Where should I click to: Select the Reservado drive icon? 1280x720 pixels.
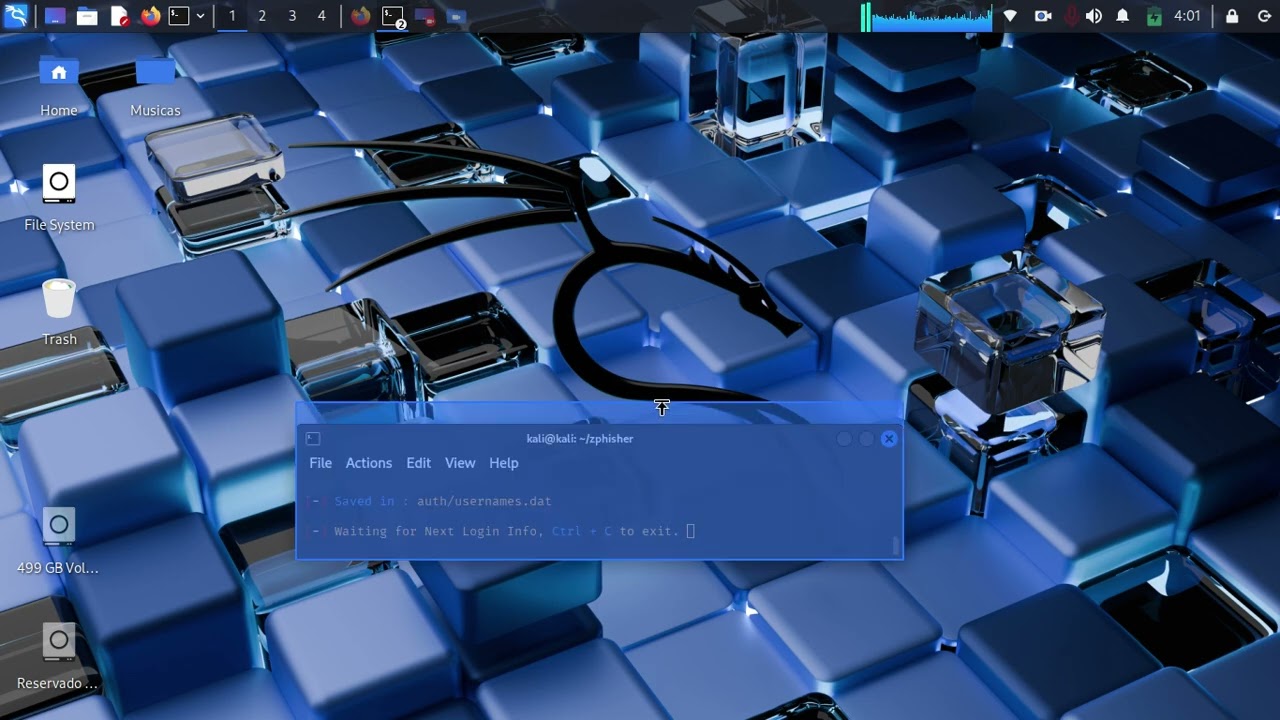tap(58, 656)
